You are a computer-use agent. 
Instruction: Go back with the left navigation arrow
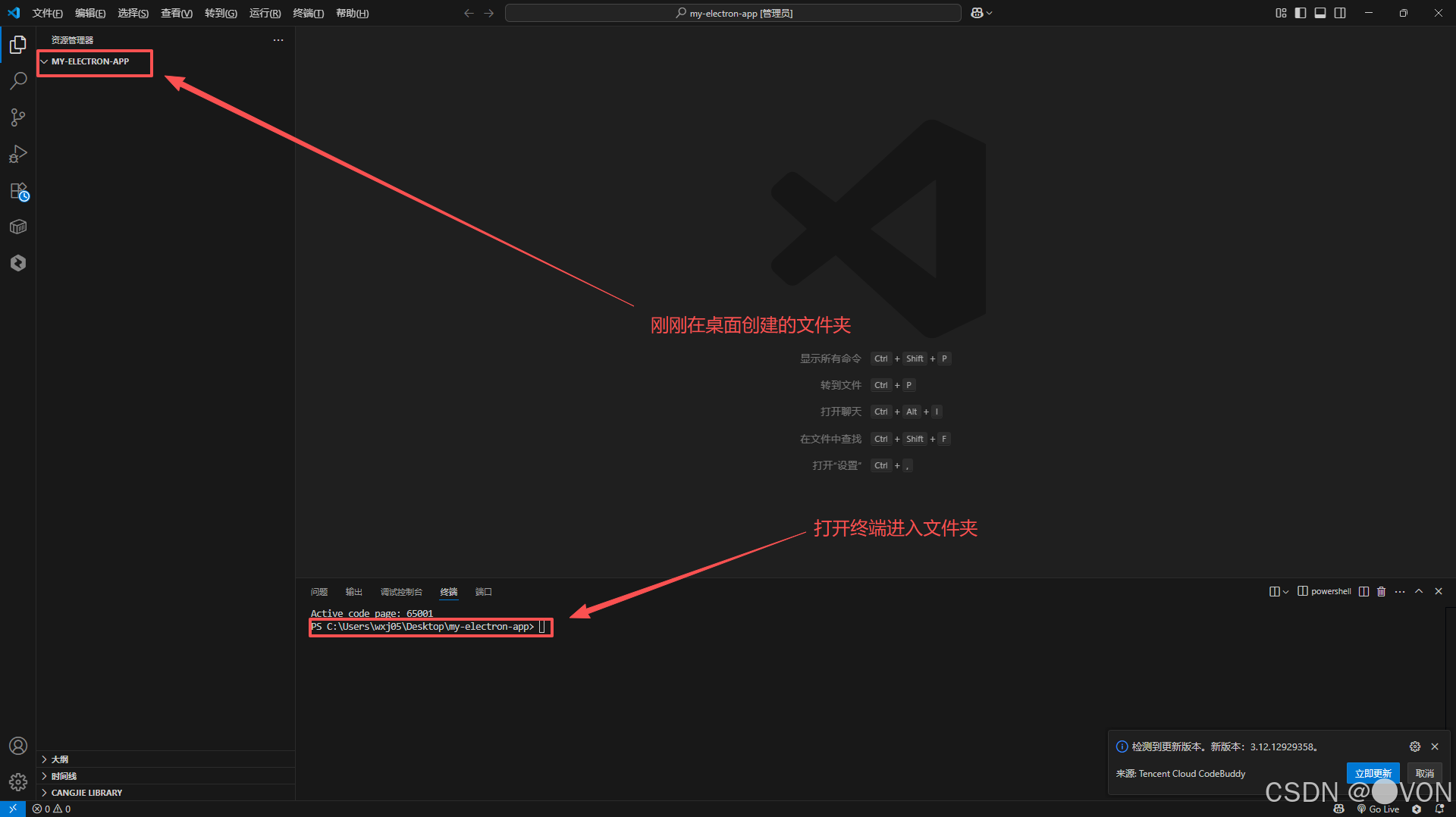(x=469, y=13)
